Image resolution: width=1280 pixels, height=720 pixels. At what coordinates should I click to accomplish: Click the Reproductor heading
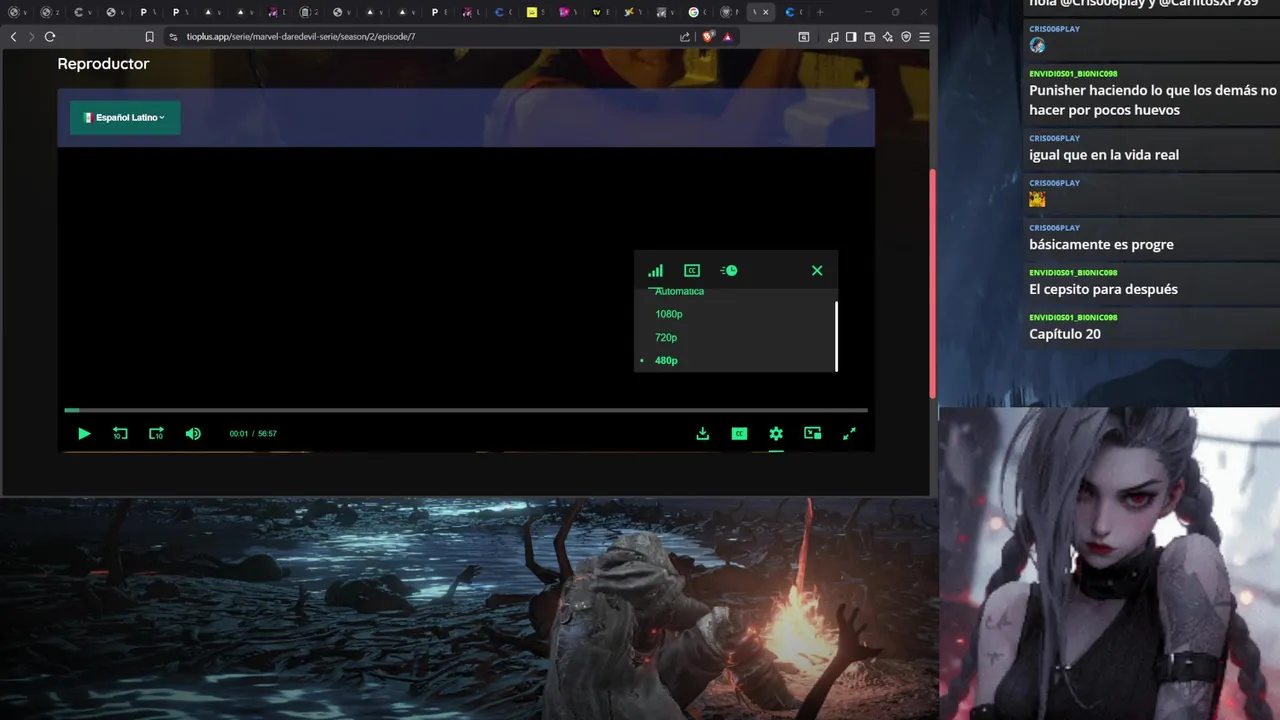pos(103,64)
